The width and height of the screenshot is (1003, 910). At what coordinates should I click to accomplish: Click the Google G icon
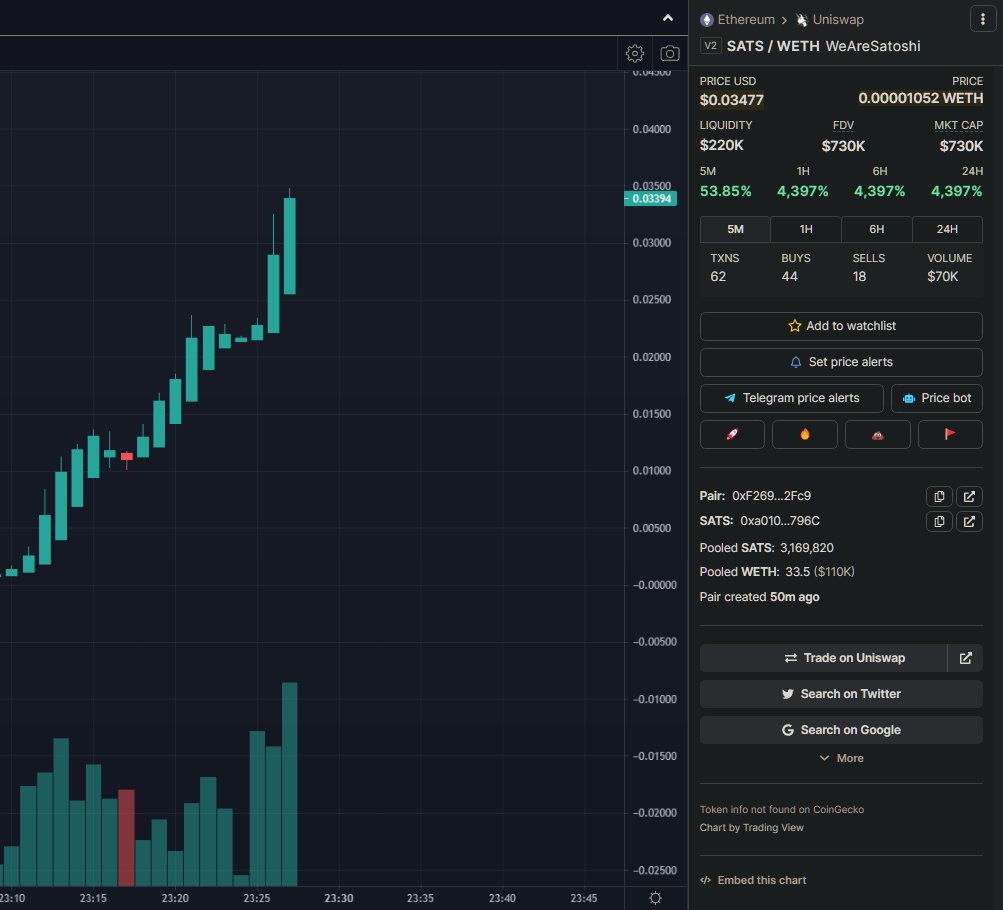tap(787, 730)
